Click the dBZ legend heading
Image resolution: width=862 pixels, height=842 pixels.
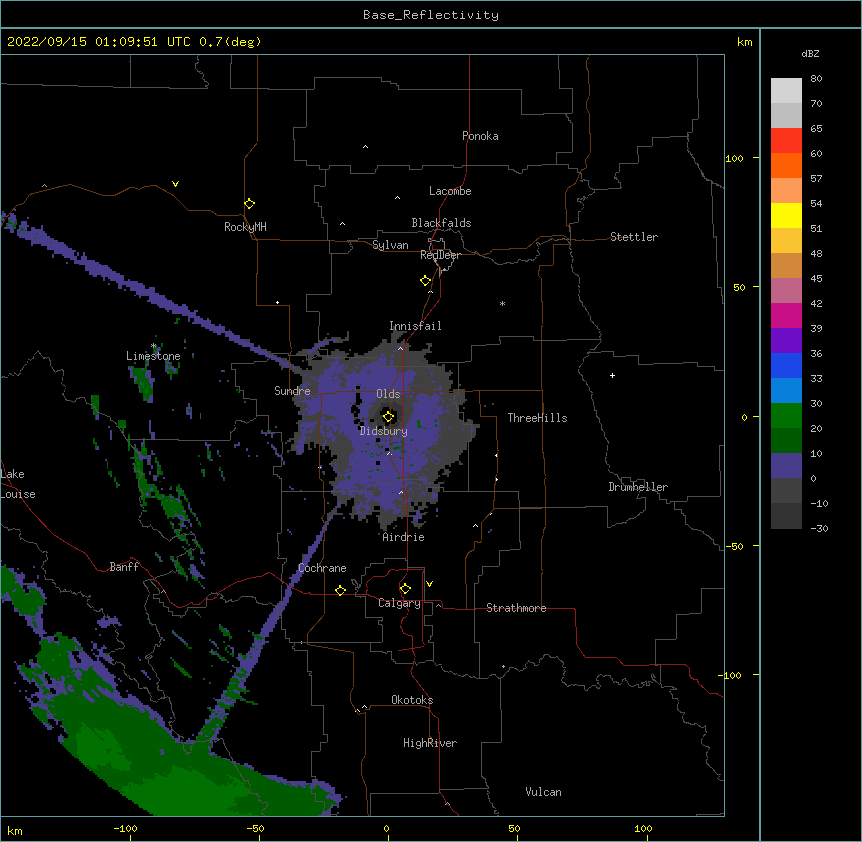[810, 53]
